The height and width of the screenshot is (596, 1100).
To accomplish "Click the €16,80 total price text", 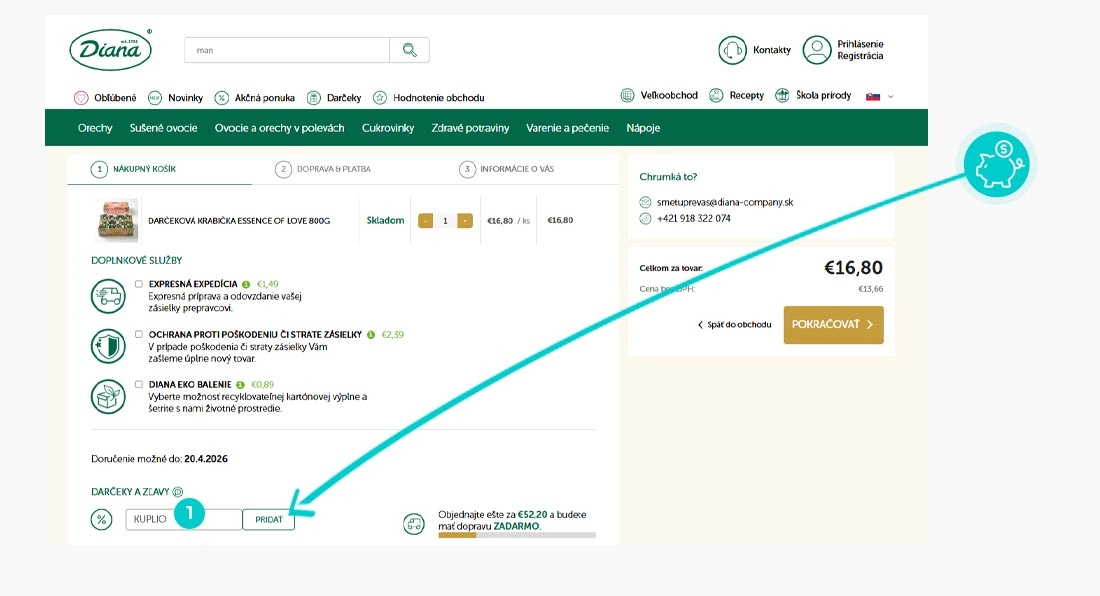I will (853, 267).
